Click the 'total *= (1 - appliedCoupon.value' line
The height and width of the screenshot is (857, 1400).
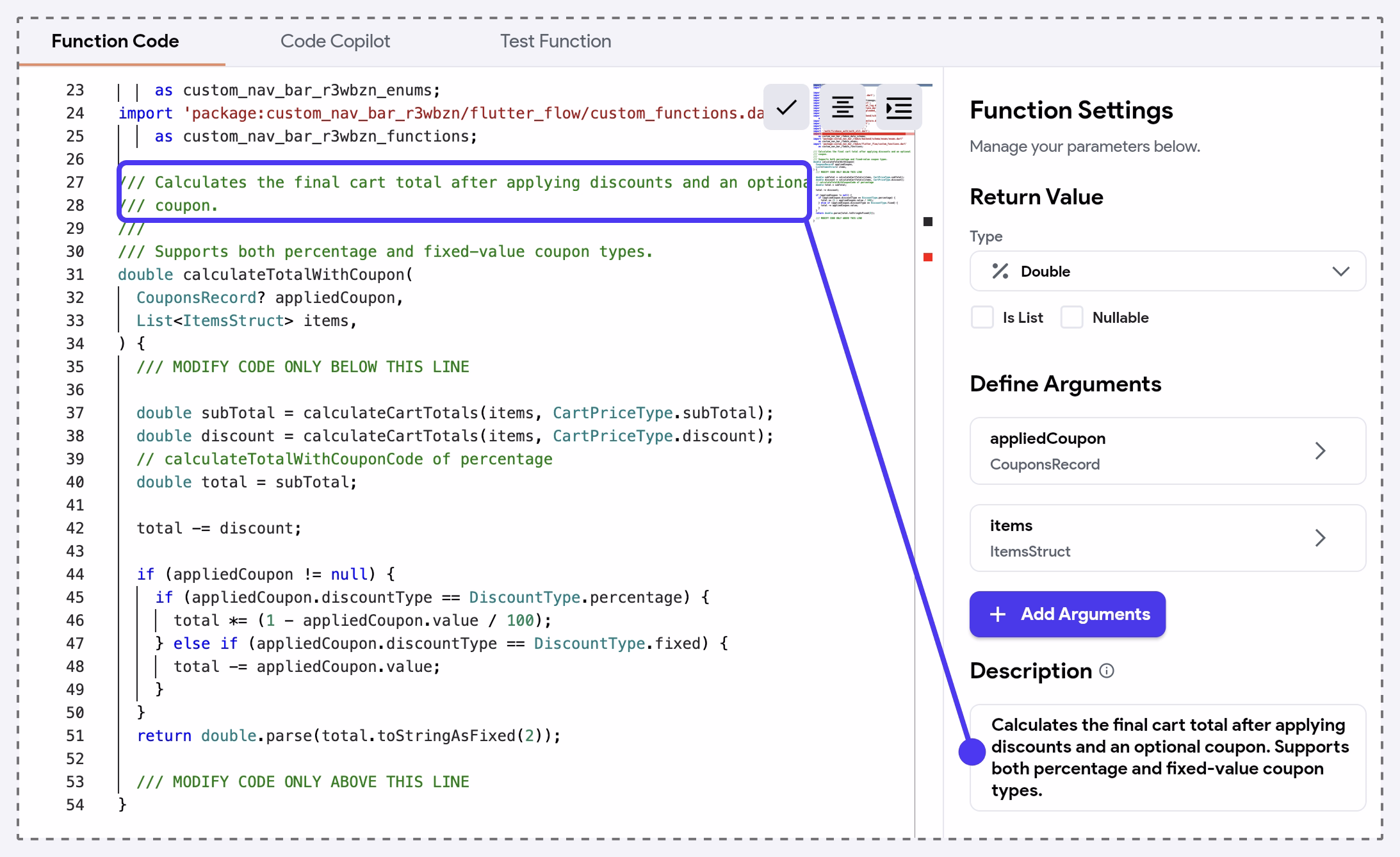[x=362, y=621]
